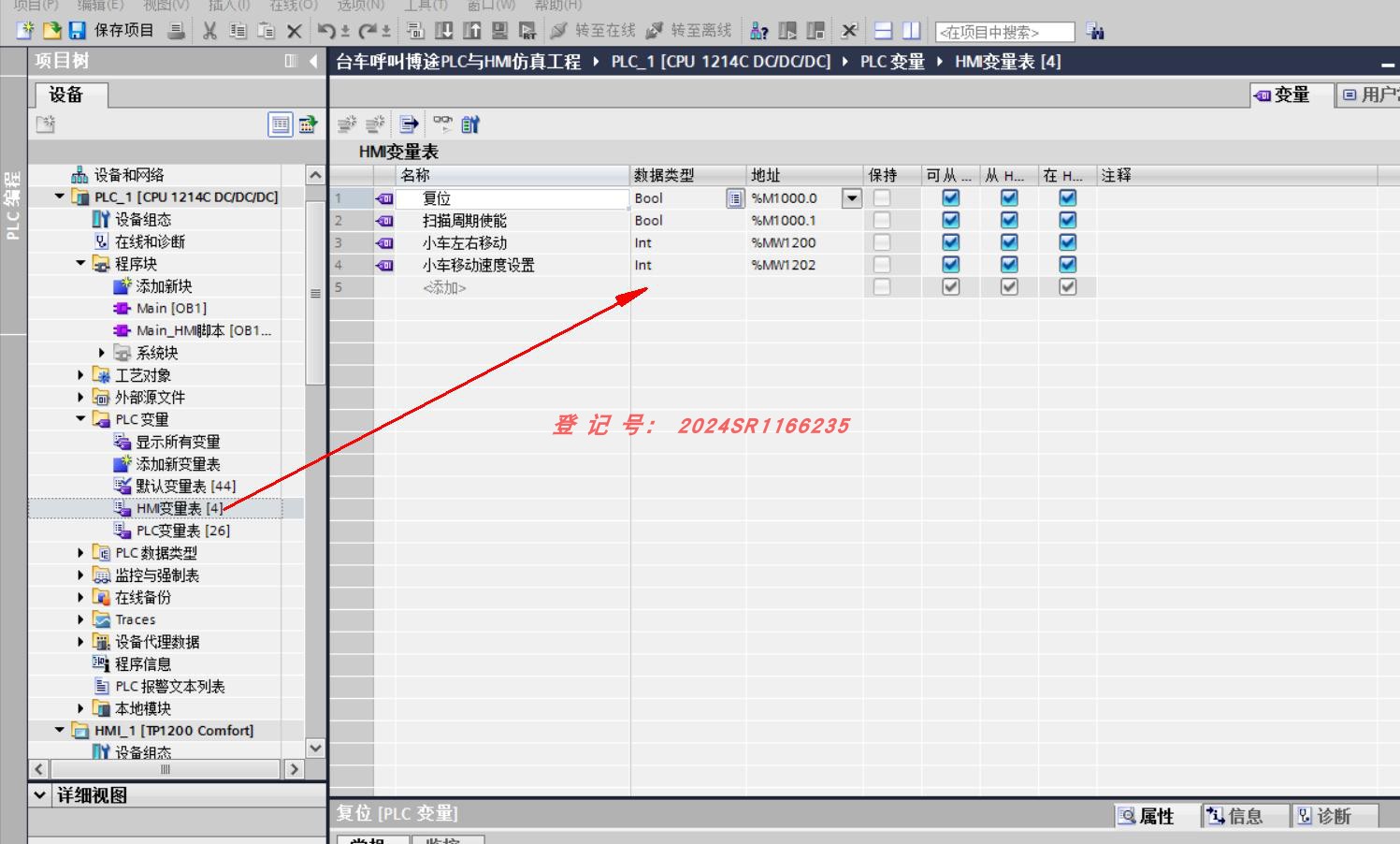
Task: Click the new project icon in toolbar
Action: (x=25, y=31)
